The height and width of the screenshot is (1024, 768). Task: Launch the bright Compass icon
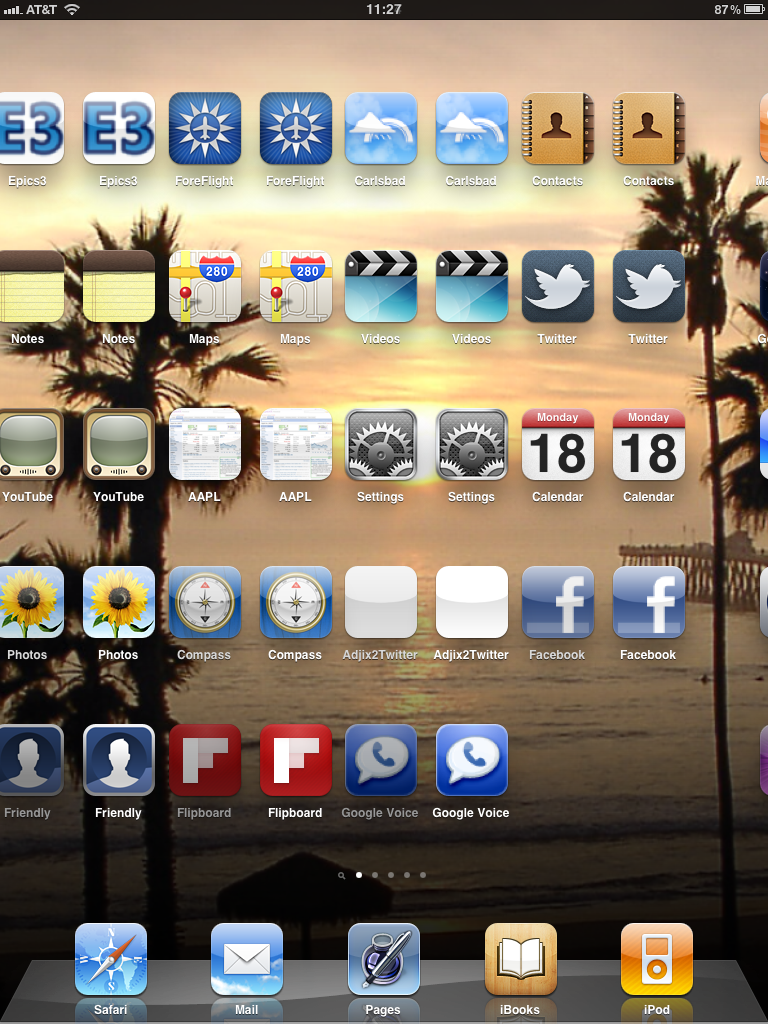(x=296, y=602)
